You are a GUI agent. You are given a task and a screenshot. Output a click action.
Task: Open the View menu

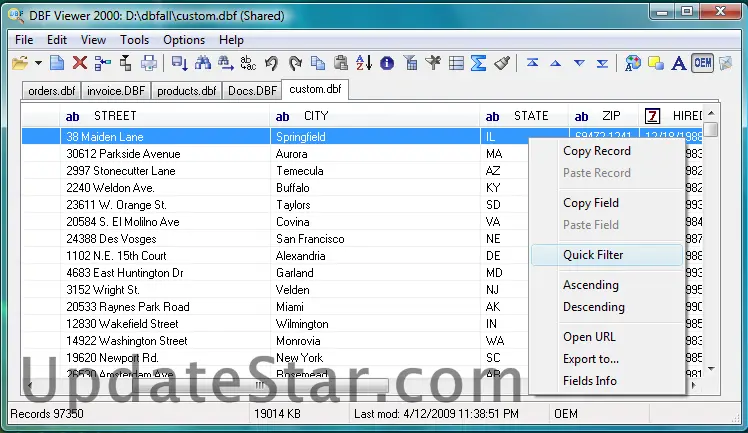pos(93,40)
